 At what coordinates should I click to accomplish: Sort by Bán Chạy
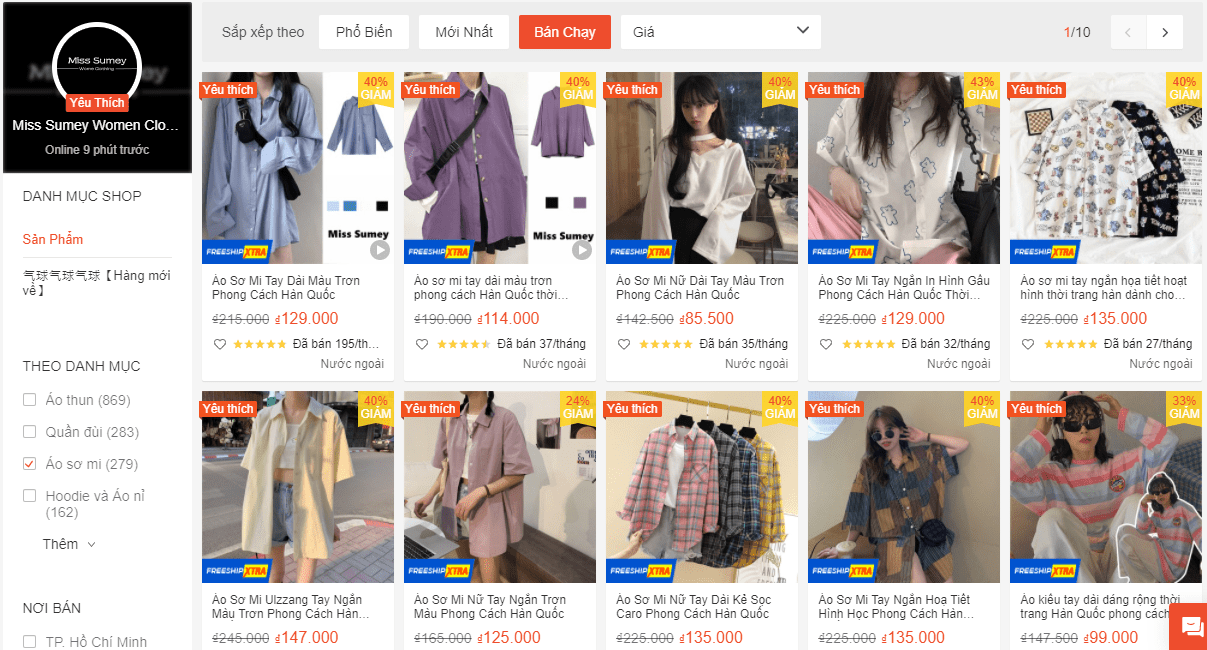565,32
